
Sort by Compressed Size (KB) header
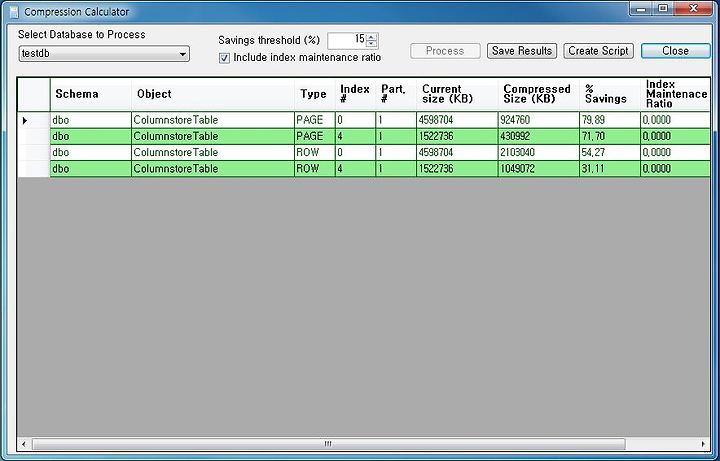[x=539, y=94]
